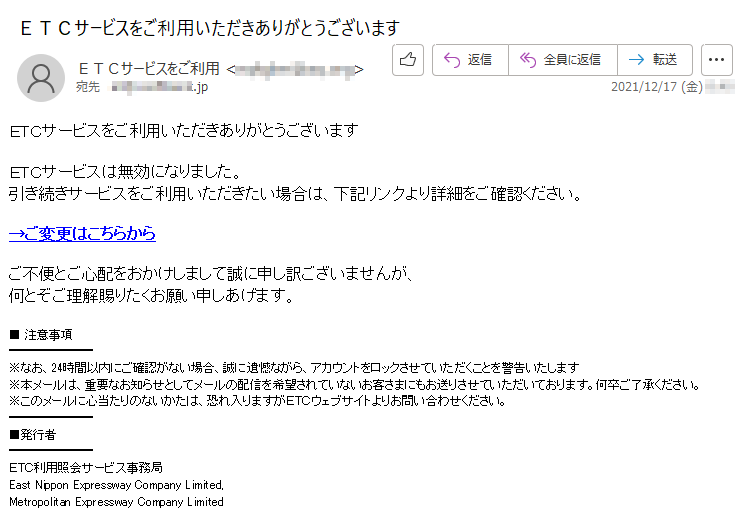The width and height of the screenshot is (747, 527).
Task: Click the 宛先 recipient label
Action: [x=88, y=87]
